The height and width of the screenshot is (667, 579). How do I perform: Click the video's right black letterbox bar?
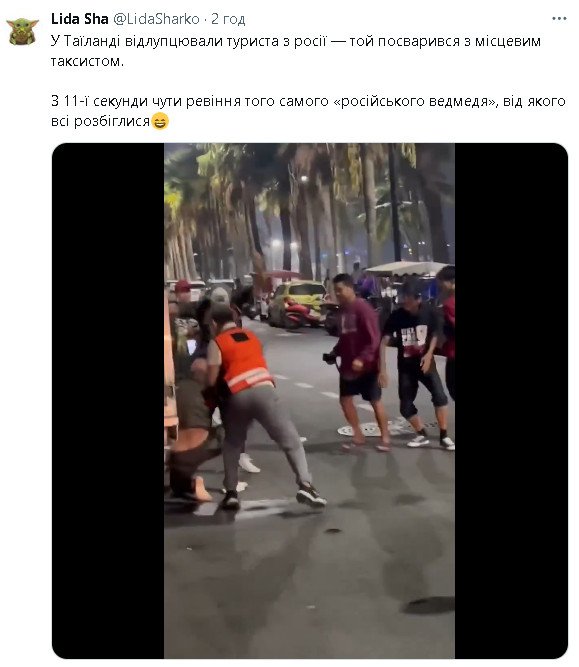[x=511, y=401]
